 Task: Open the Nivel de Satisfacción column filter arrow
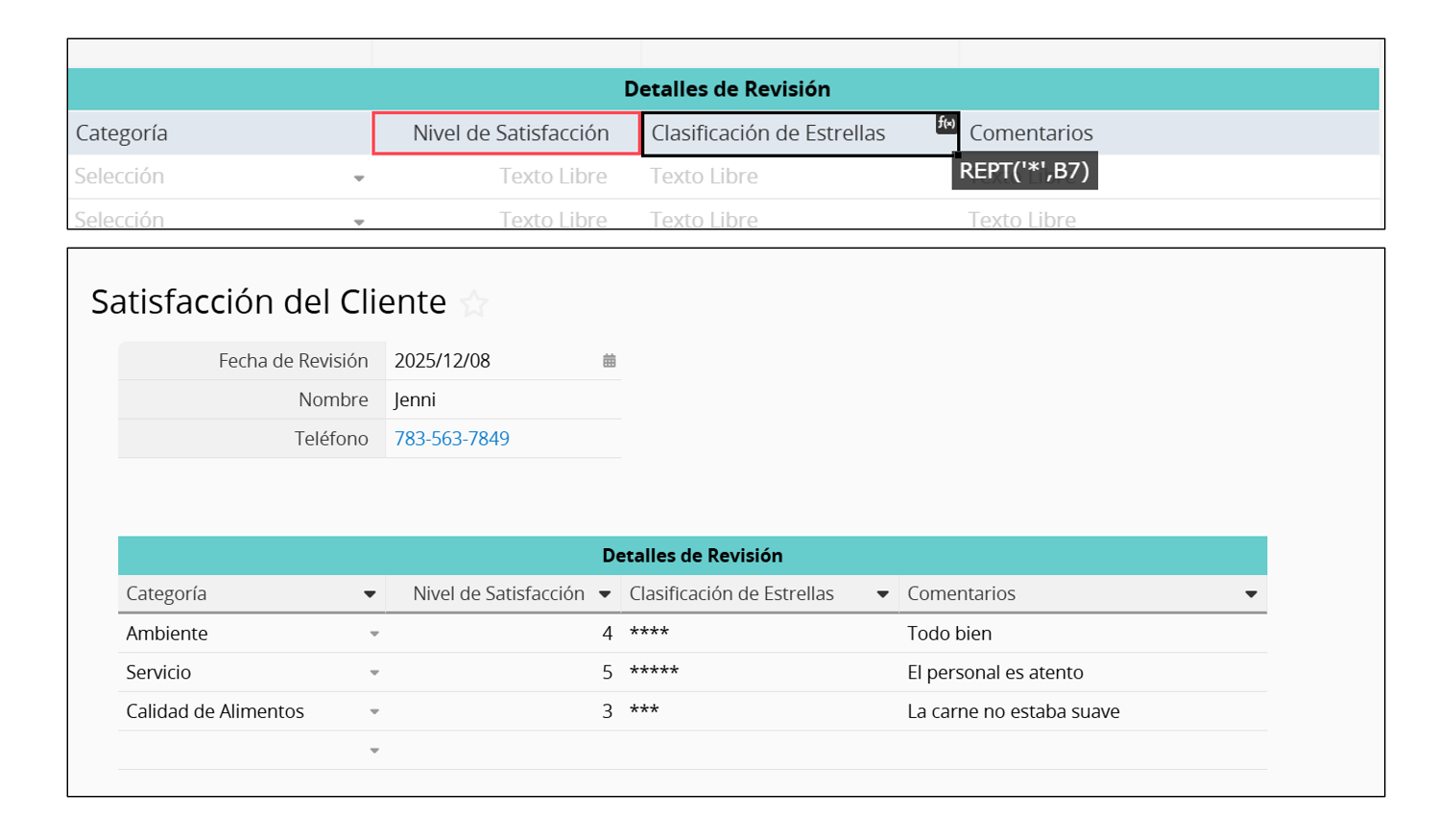point(605,594)
